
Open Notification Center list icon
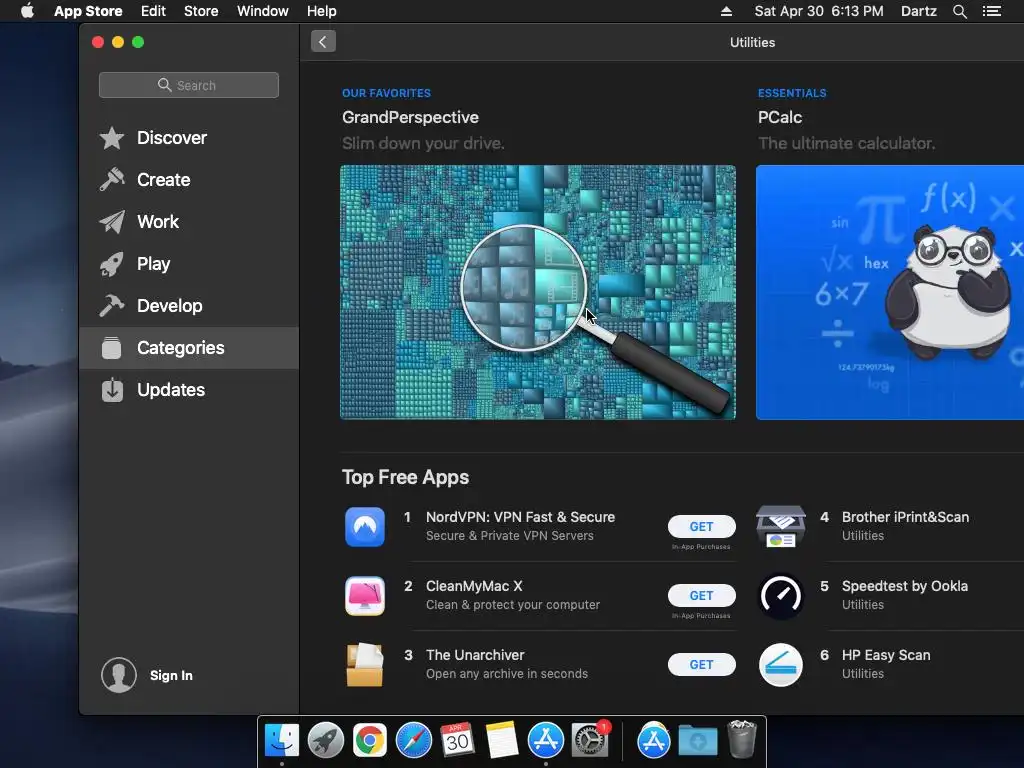pyautogui.click(x=991, y=11)
